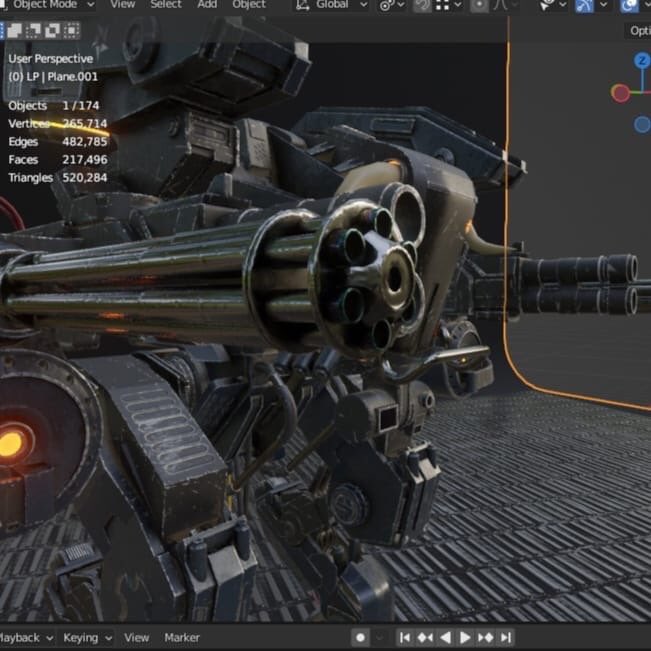Select the intersect-selection mode icon
Viewport: 651px width, 651px height.
coord(71,30)
